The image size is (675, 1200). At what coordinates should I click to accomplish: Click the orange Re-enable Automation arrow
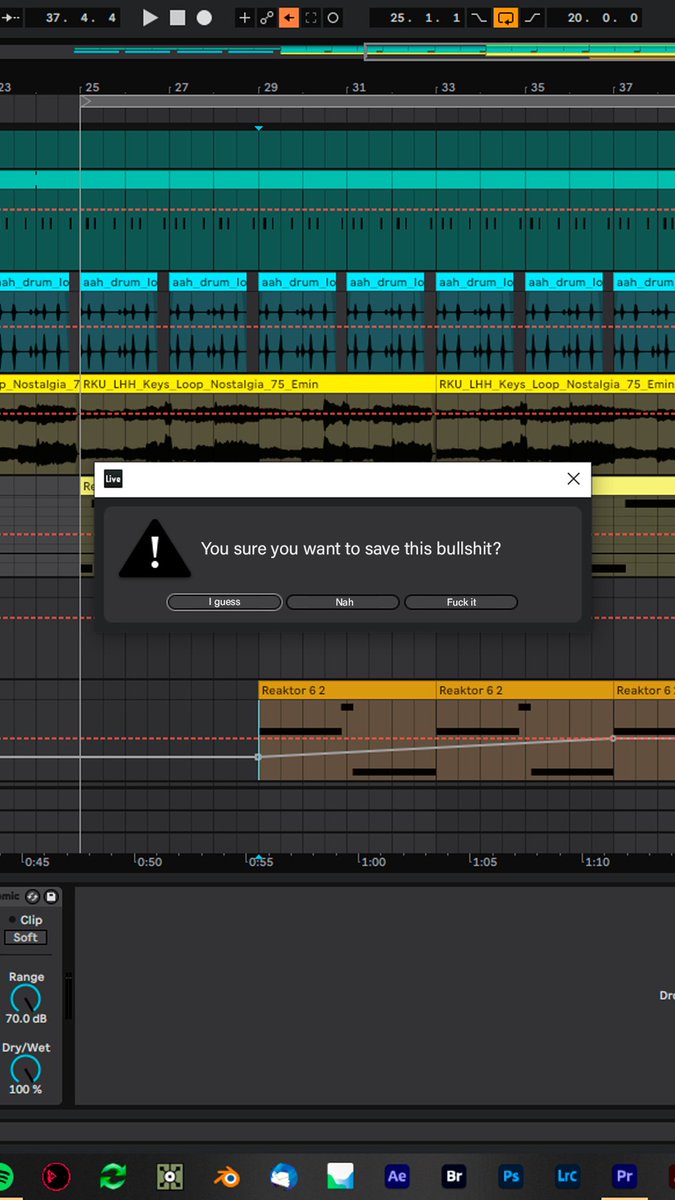point(289,18)
